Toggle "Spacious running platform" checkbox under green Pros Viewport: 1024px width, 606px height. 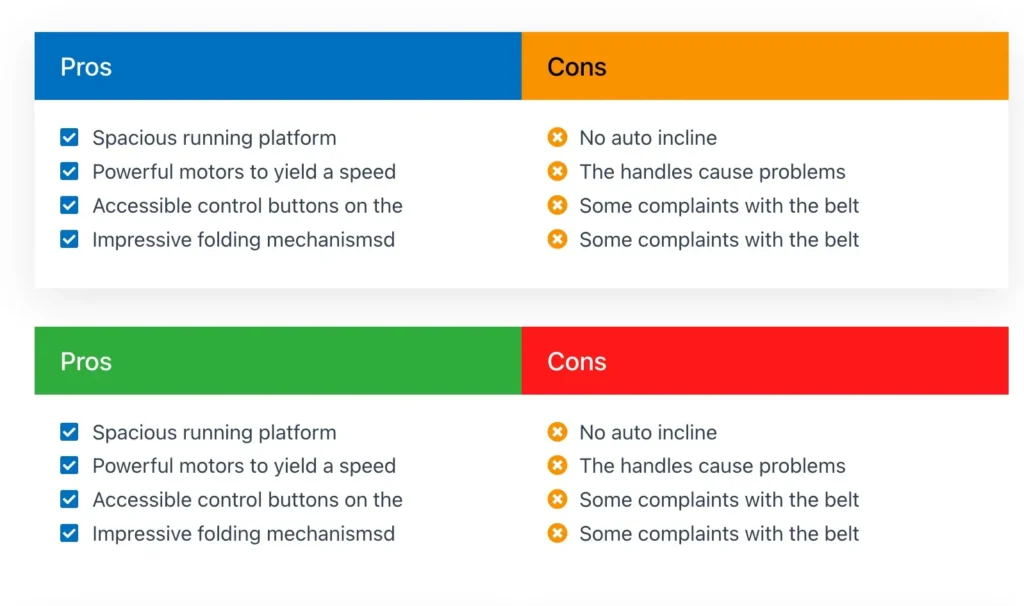point(69,432)
